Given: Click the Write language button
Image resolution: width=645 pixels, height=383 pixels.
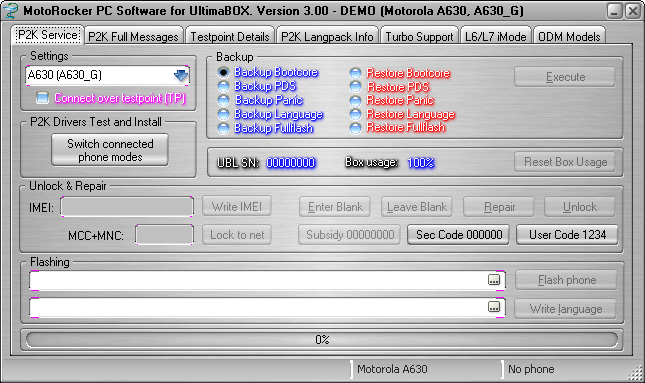Looking at the screenshot, I should [x=566, y=309].
